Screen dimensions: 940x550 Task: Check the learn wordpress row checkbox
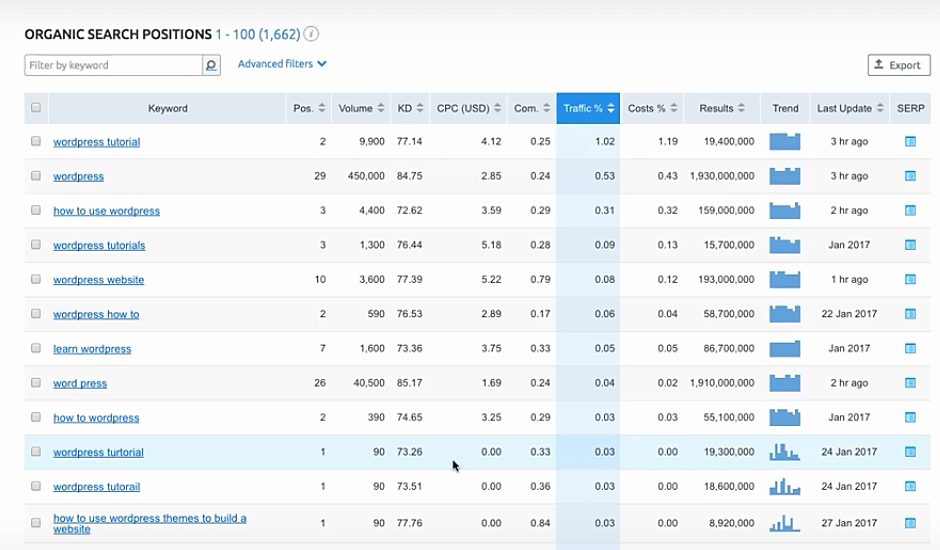36,348
